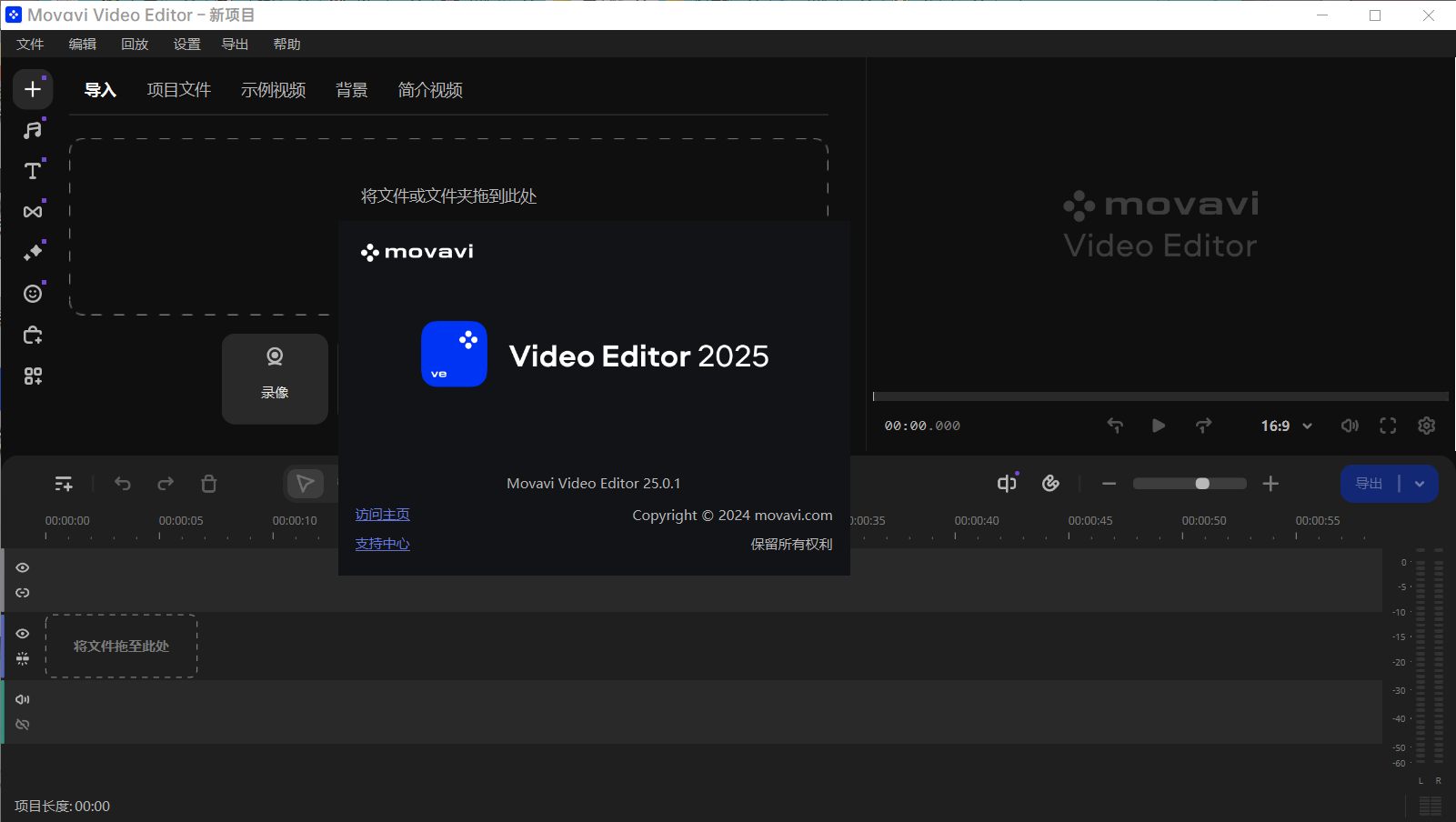Skip backward in preview player

(1115, 426)
